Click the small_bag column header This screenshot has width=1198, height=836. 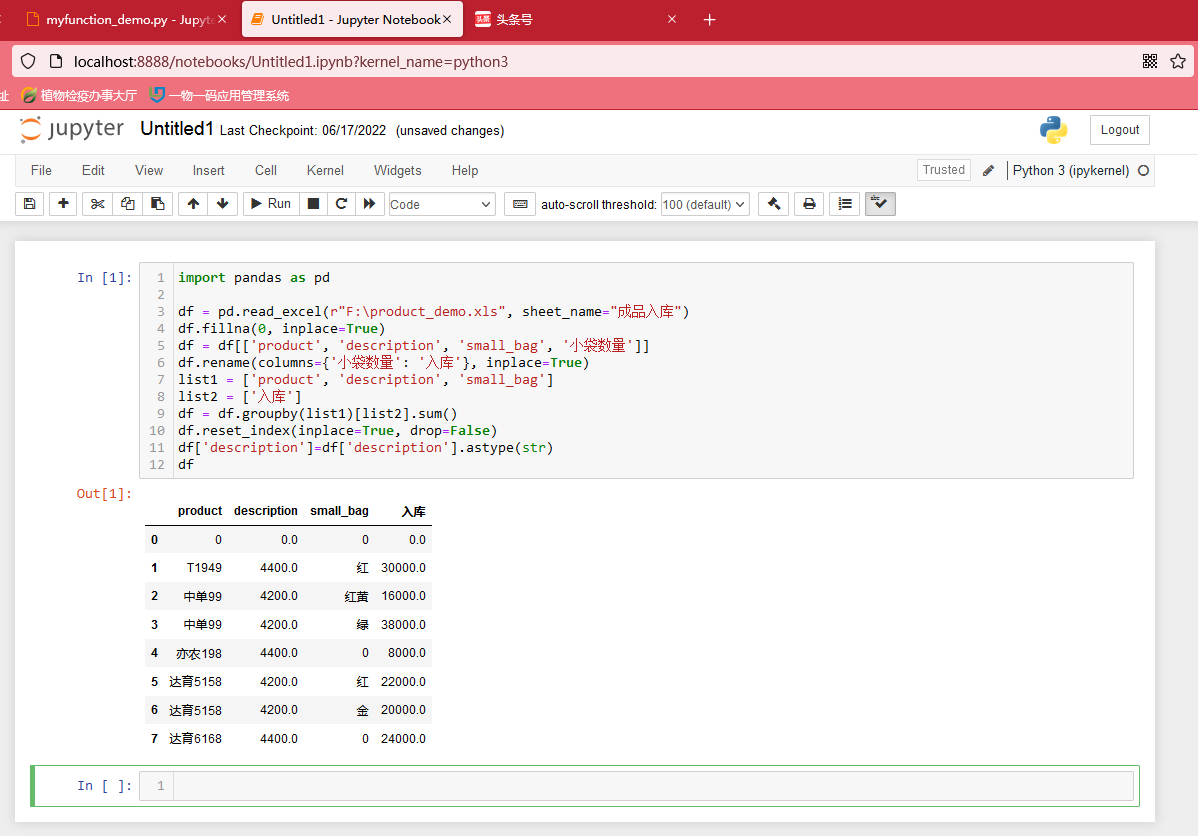coord(339,510)
